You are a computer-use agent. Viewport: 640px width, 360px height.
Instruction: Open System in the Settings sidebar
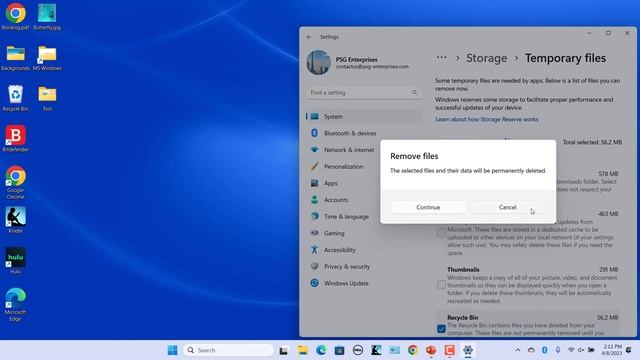pos(364,117)
